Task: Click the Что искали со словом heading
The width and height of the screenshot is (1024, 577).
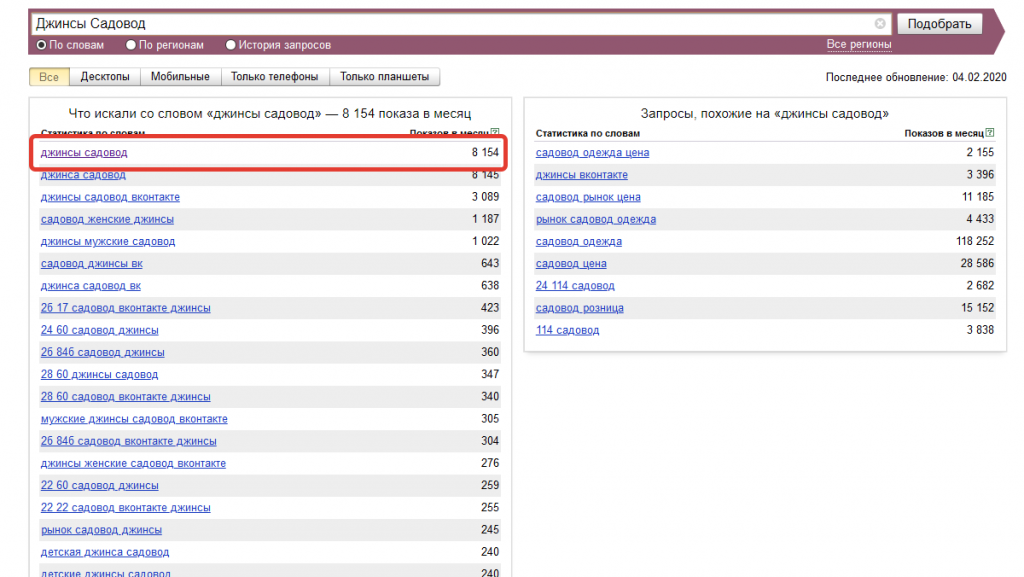Action: pyautogui.click(x=270, y=113)
